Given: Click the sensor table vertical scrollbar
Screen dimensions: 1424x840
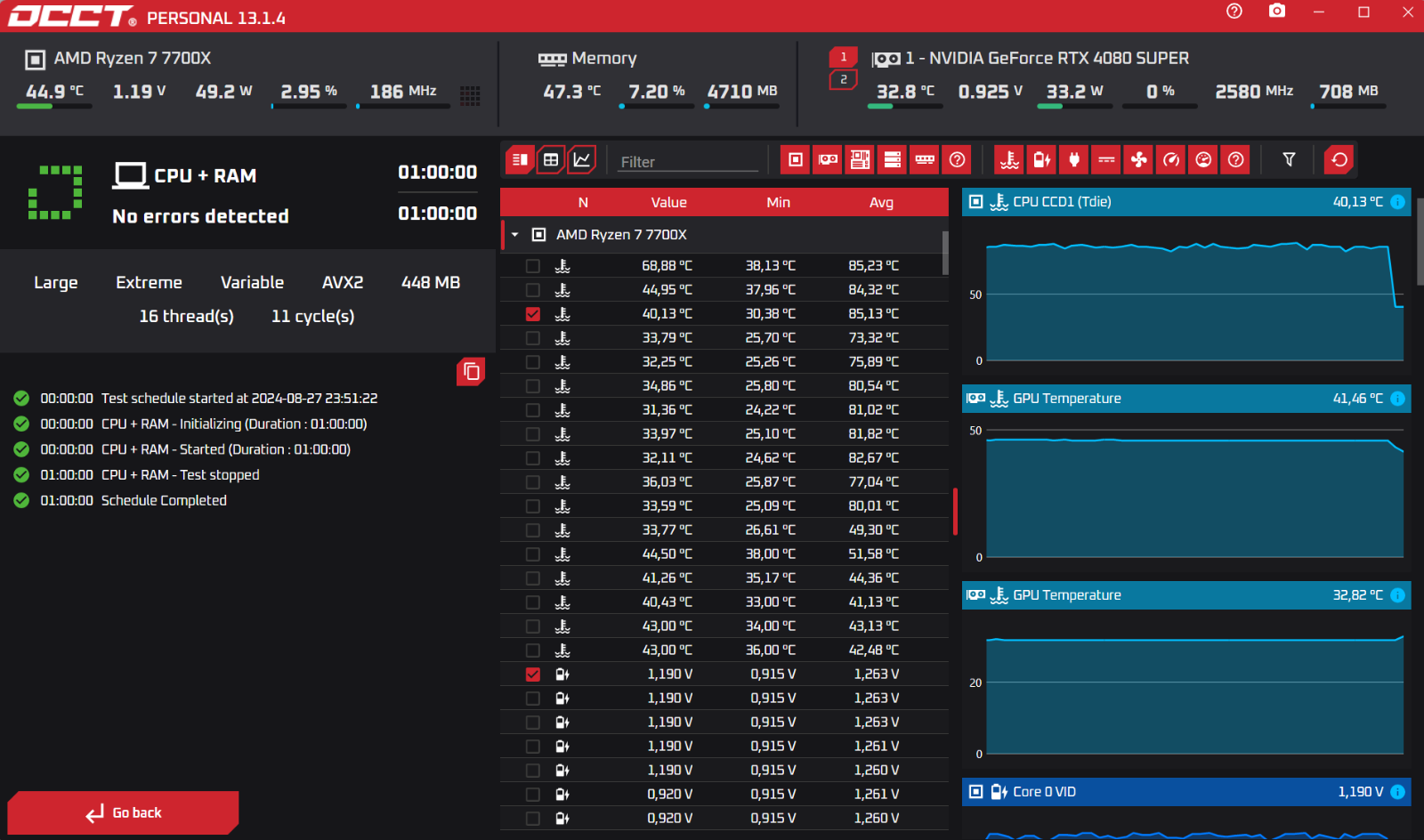Looking at the screenshot, I should click(x=945, y=253).
